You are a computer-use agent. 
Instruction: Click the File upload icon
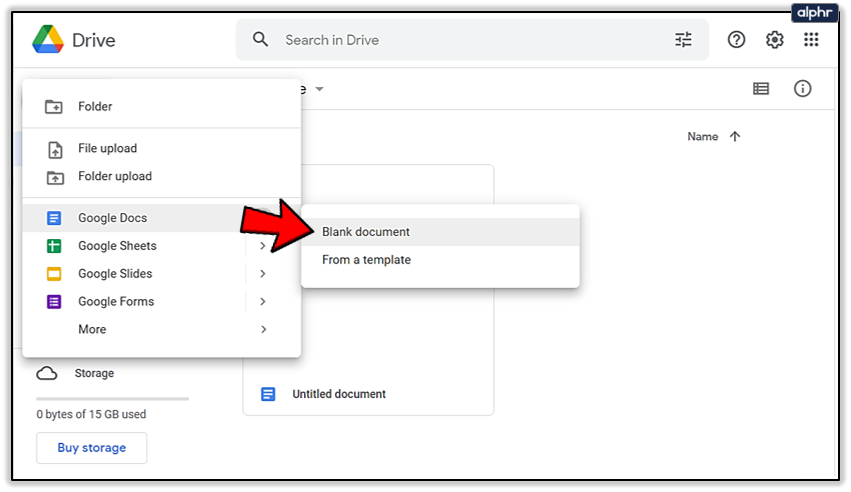55,149
